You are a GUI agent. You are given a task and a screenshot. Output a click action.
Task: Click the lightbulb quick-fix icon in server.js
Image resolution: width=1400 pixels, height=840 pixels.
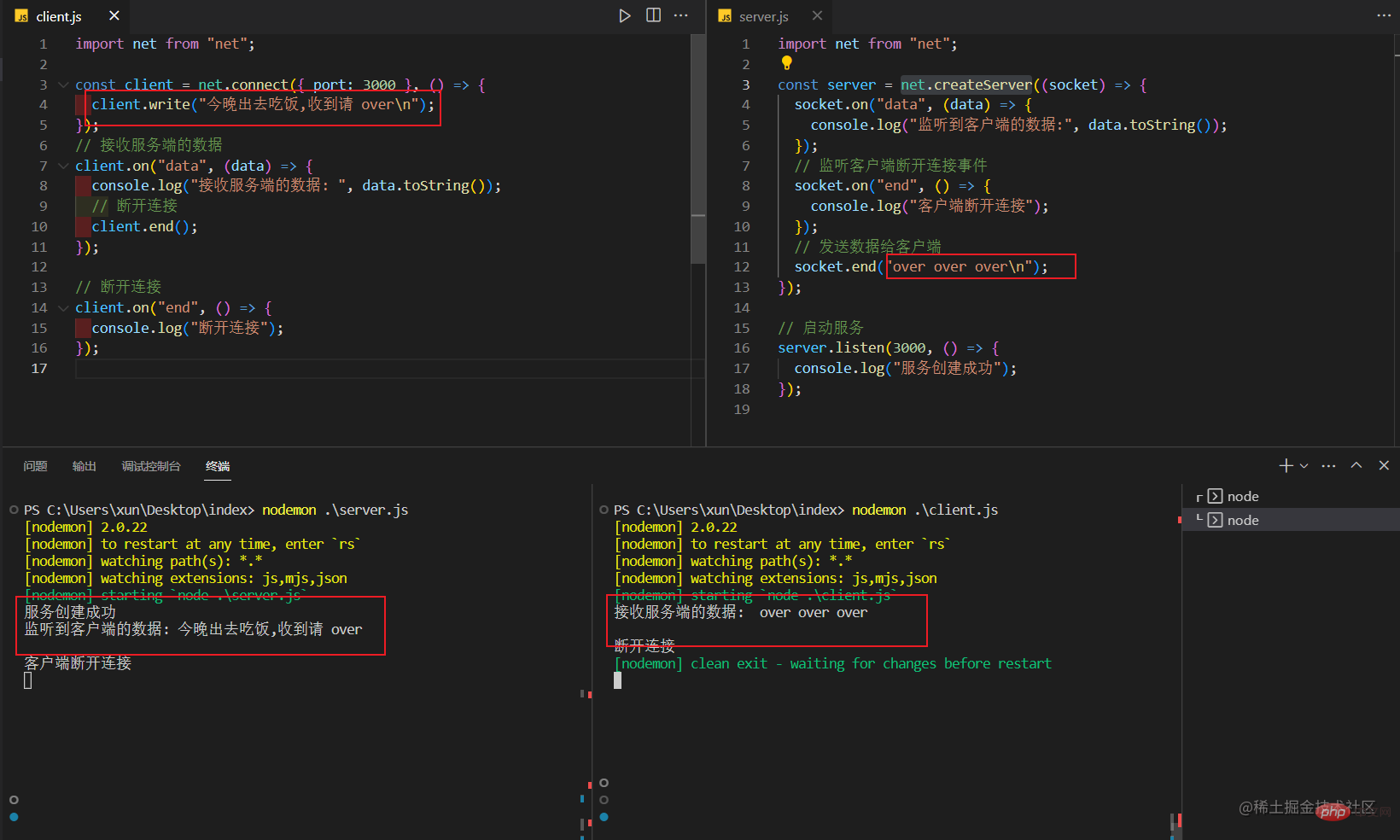pyautogui.click(x=787, y=63)
